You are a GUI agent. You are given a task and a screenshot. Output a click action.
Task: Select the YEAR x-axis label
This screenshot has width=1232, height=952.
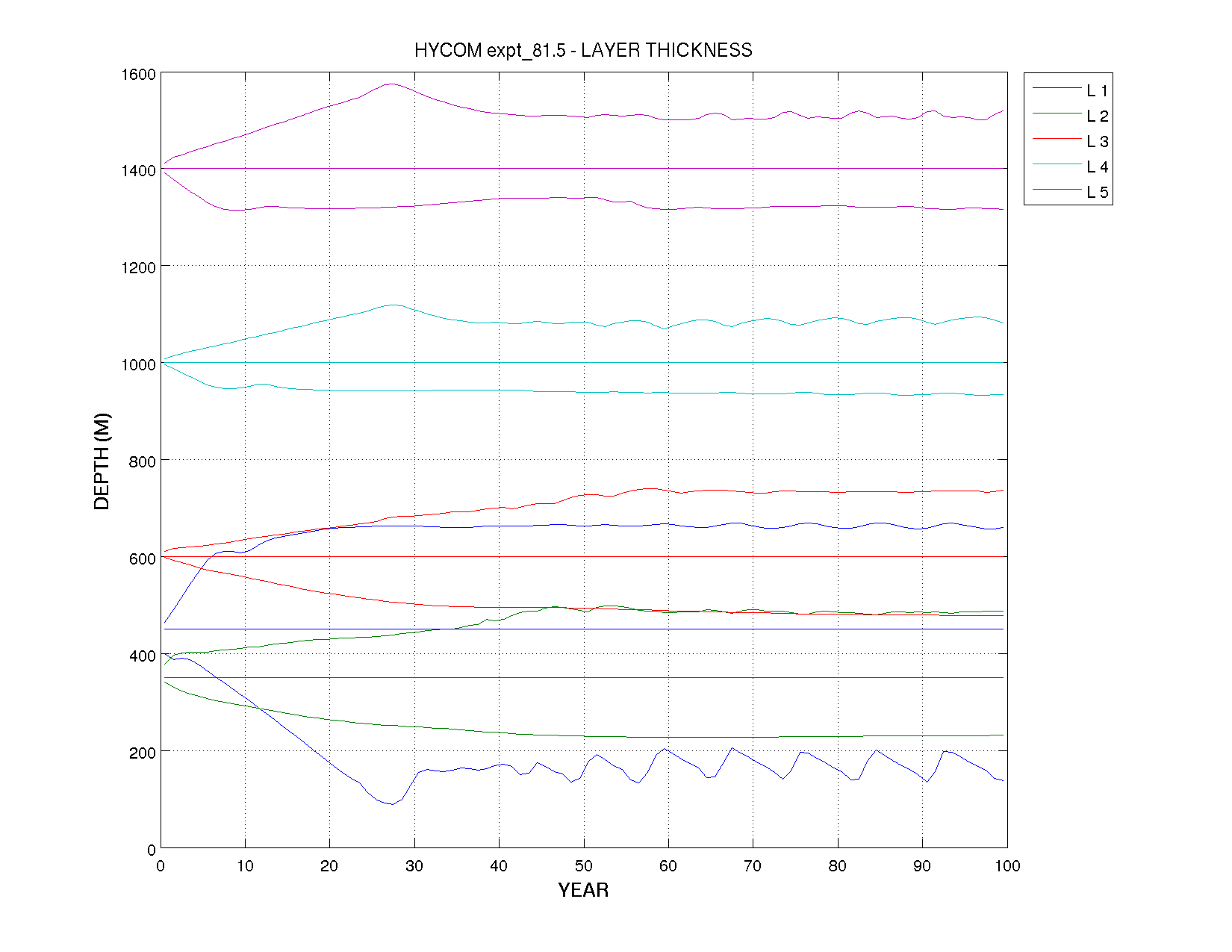(583, 890)
